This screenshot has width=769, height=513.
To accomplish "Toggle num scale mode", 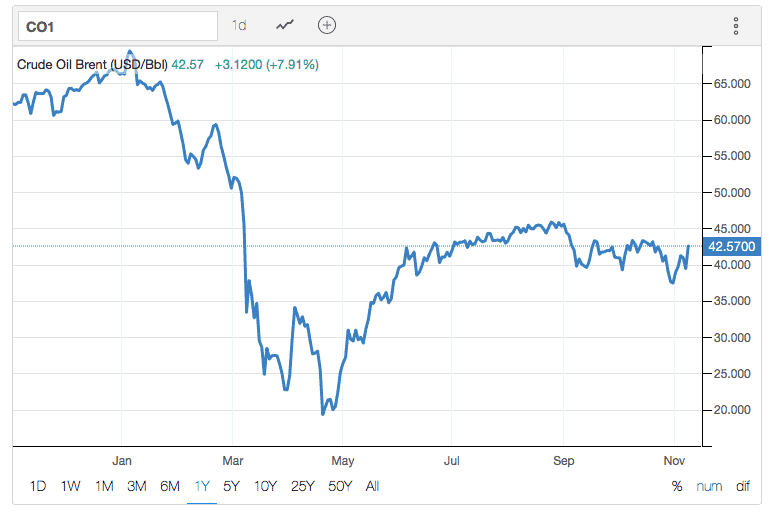I will 709,487.
